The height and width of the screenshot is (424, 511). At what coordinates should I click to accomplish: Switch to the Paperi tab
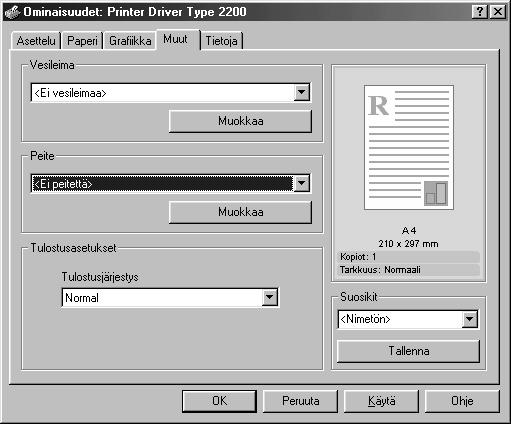[x=82, y=41]
